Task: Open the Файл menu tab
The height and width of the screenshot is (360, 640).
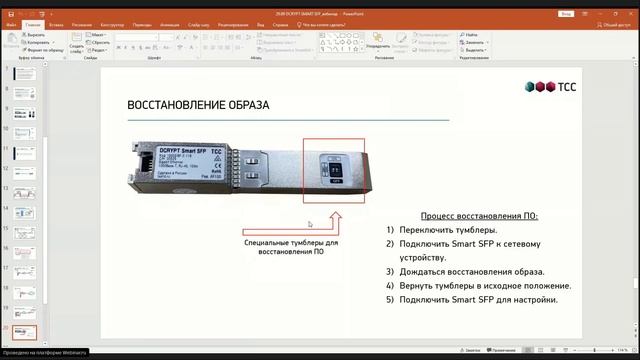Action: pyautogui.click(x=11, y=25)
